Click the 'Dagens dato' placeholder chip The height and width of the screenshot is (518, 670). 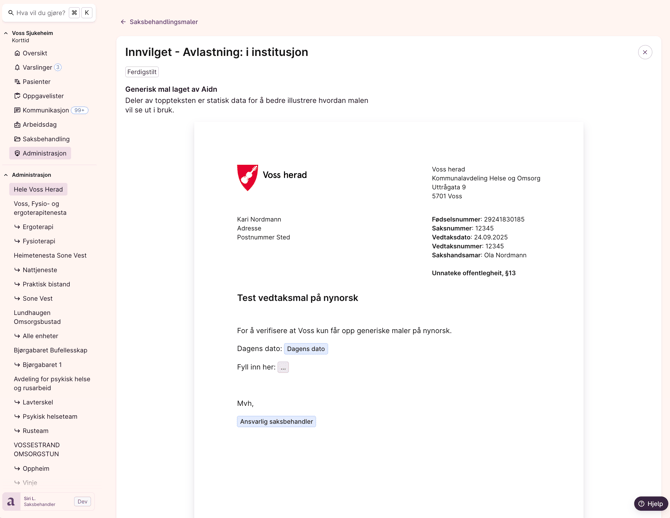(x=305, y=349)
